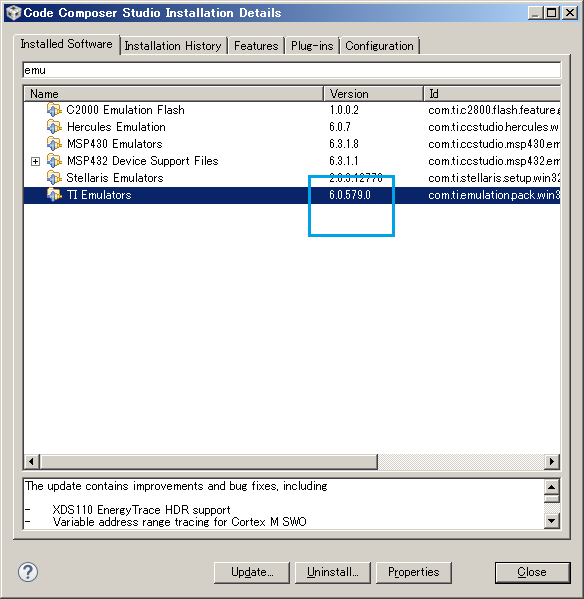Viewport: 584px width, 599px height.
Task: Close window with title bar X
Action: click(569, 13)
